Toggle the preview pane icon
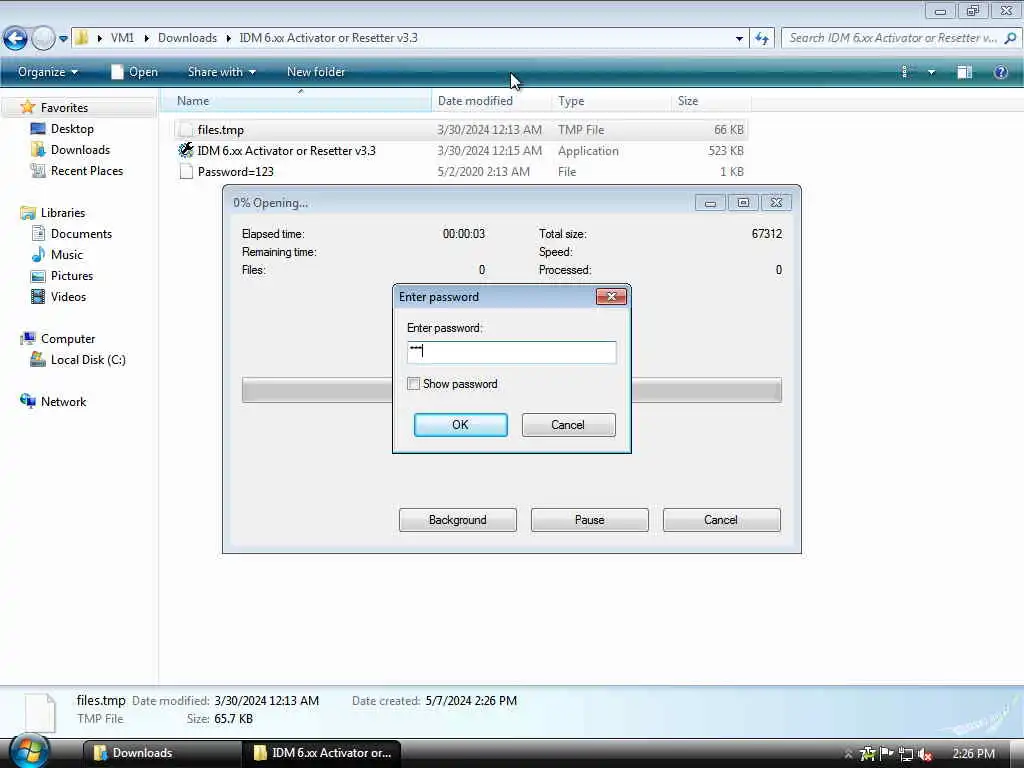The image size is (1024, 768). (x=965, y=72)
